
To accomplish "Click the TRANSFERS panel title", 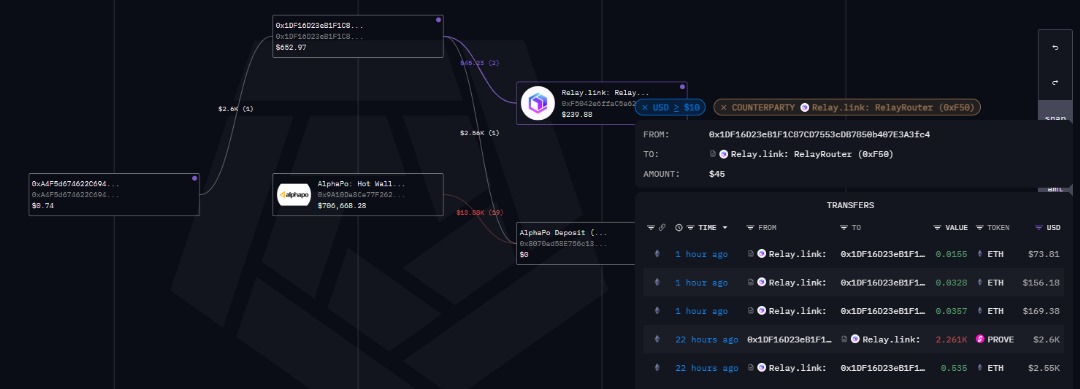I will 850,205.
